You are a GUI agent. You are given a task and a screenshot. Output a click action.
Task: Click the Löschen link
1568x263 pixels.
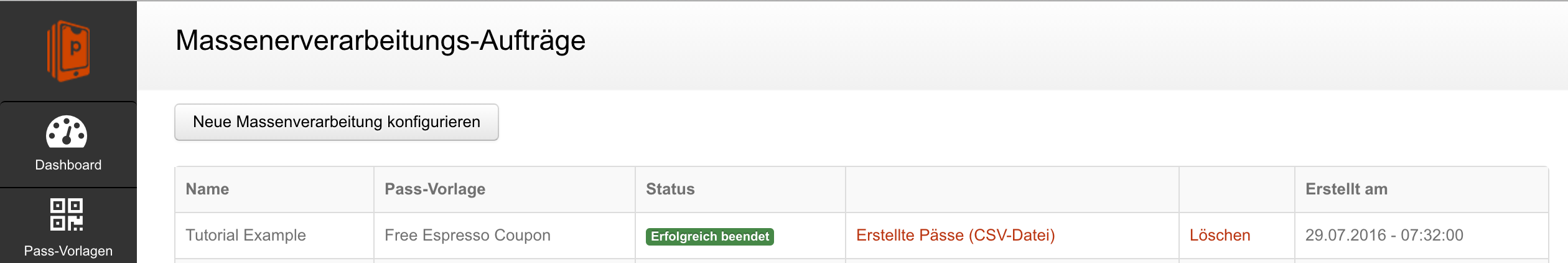click(1220, 236)
